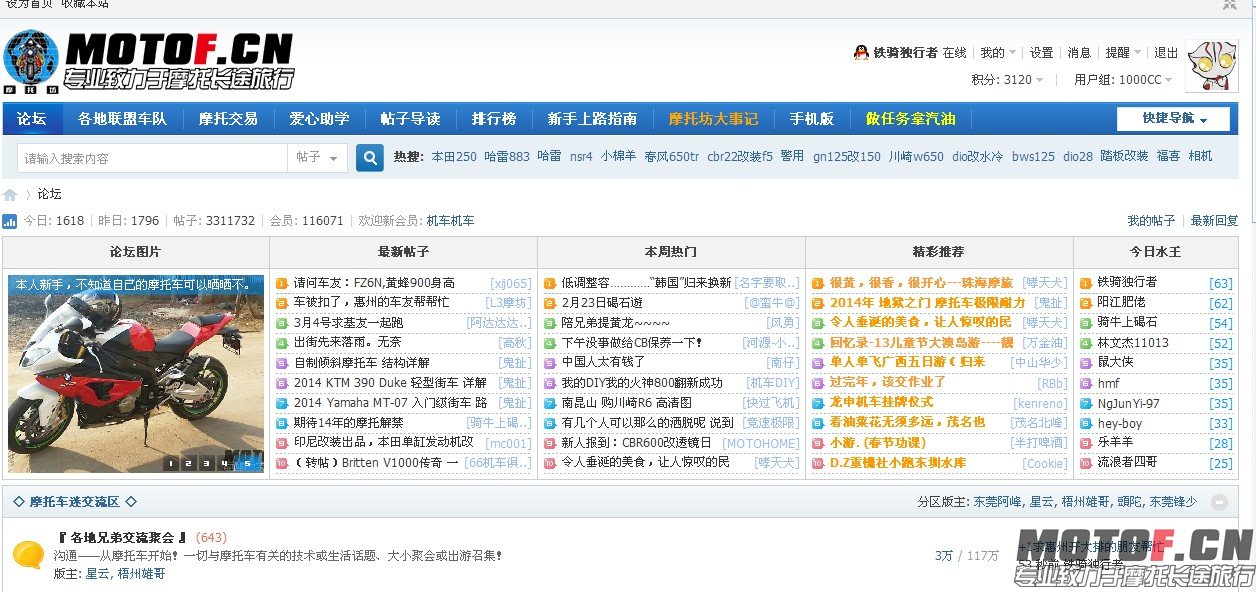Select slide number 4 on the photo carousel
The width and height of the screenshot is (1256, 592).
[226, 462]
